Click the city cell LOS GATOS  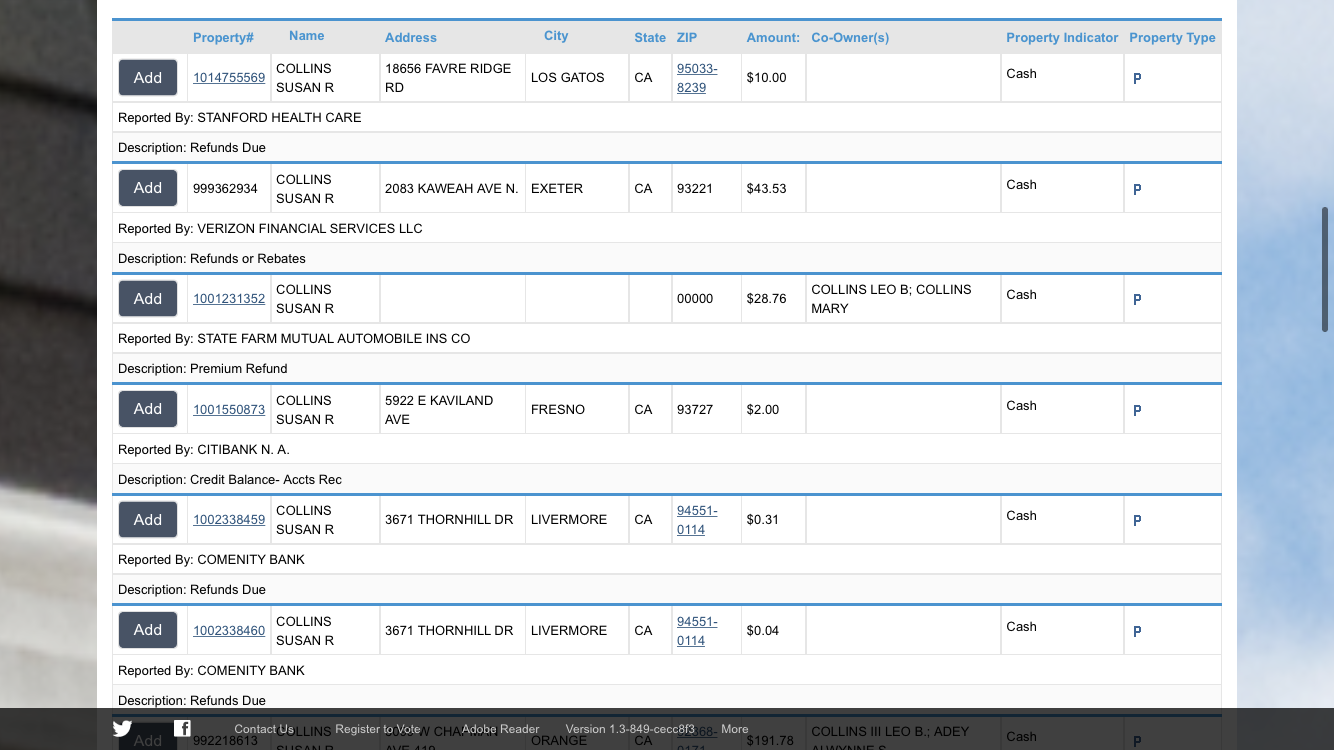tap(568, 78)
